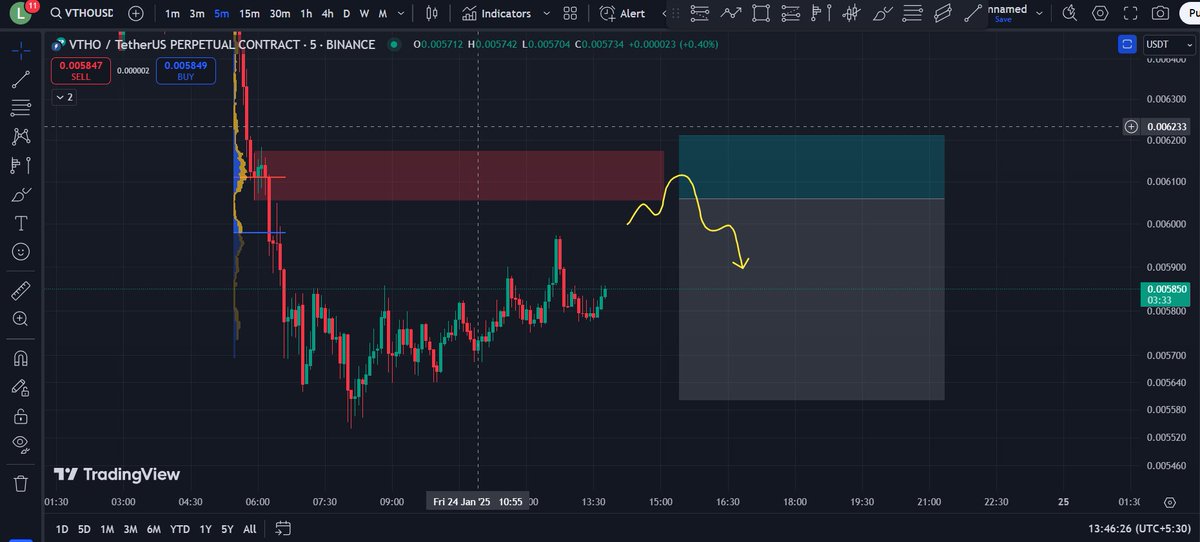The height and width of the screenshot is (542, 1200).
Task: Open the indicator templates grid icon
Action: point(571,14)
